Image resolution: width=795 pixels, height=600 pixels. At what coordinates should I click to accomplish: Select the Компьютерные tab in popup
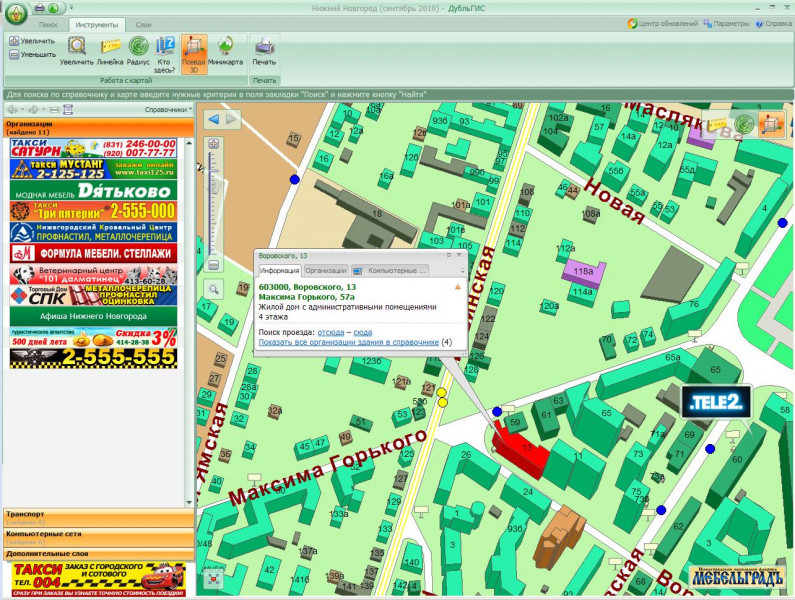pos(390,271)
